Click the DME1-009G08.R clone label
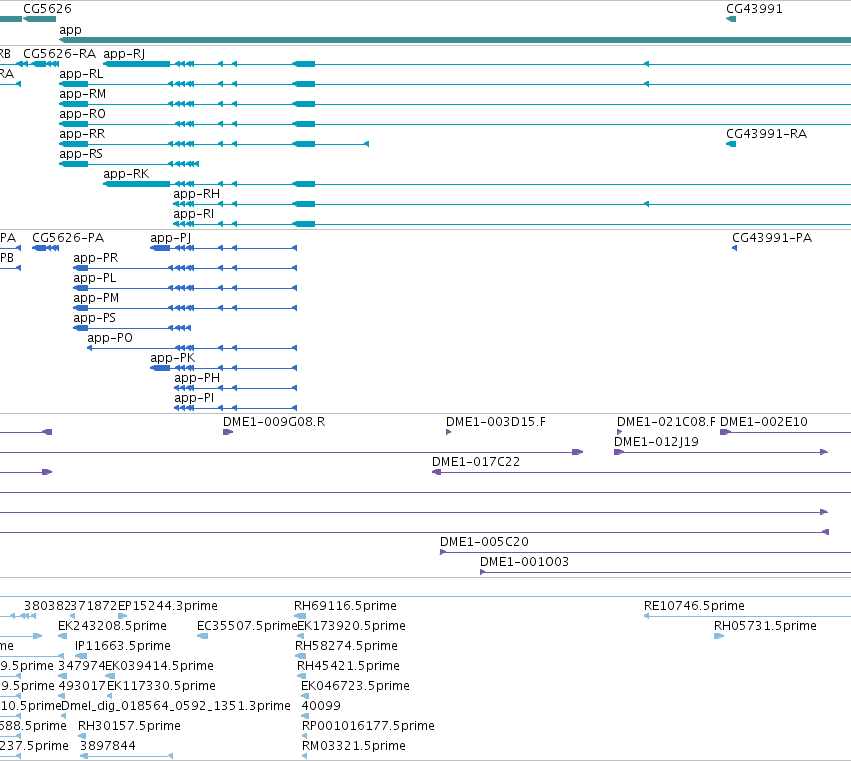This screenshot has height=761, width=851. (274, 422)
